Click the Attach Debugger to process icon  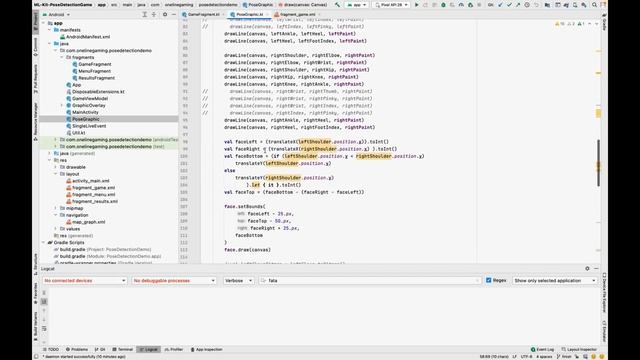tap(470, 5)
